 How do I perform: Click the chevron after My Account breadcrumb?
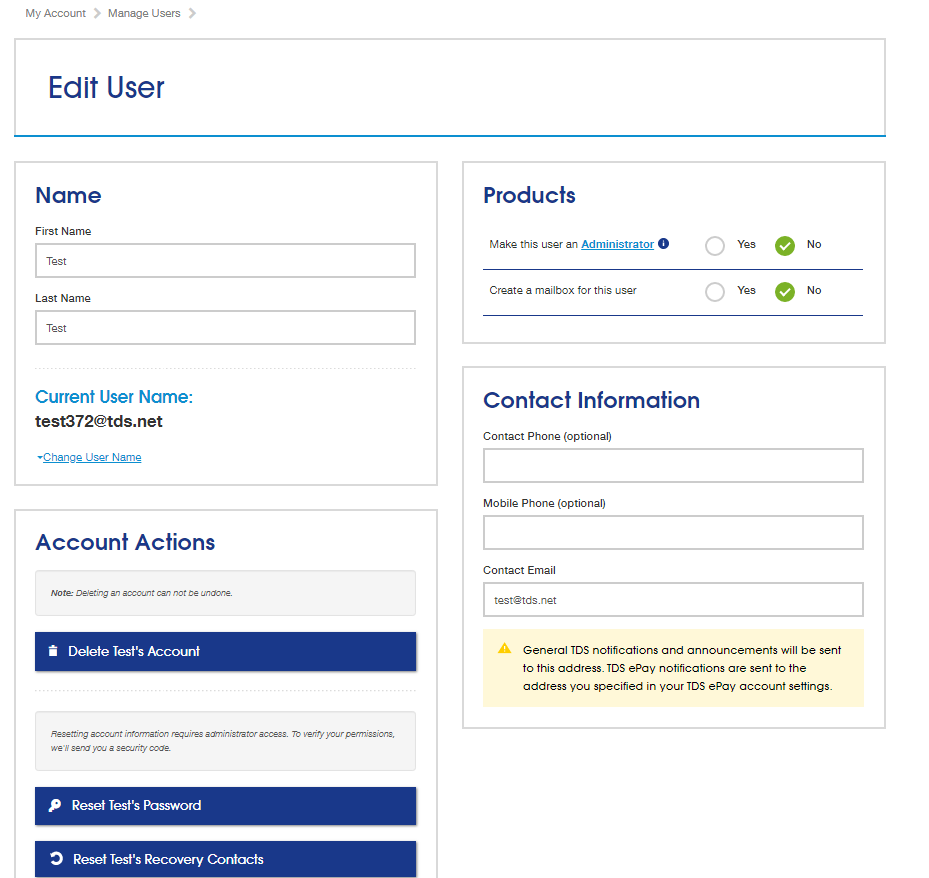tap(97, 13)
